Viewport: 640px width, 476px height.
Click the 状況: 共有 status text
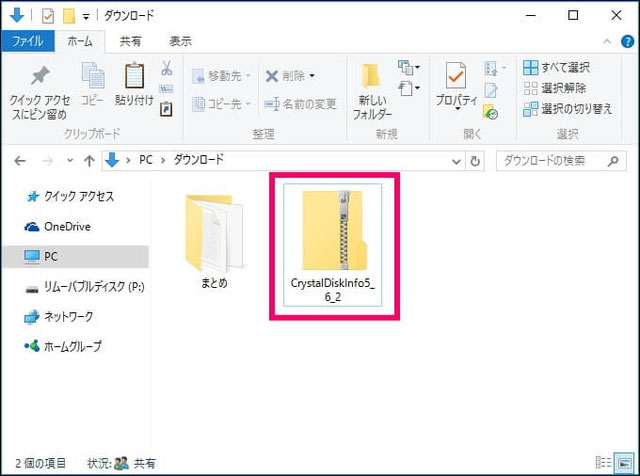tap(121, 463)
